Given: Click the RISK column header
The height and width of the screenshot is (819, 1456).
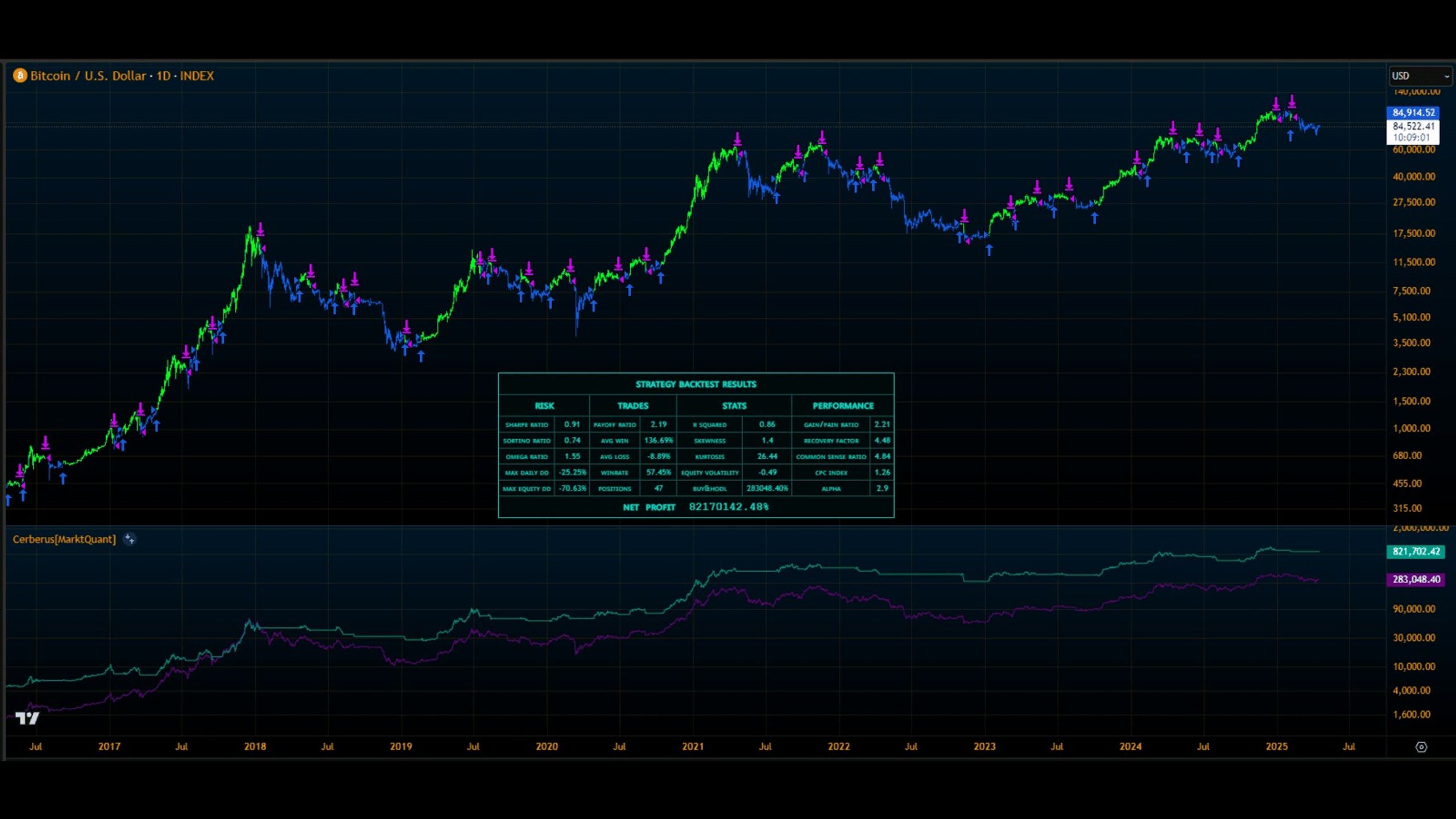Looking at the screenshot, I should pyautogui.click(x=544, y=406).
